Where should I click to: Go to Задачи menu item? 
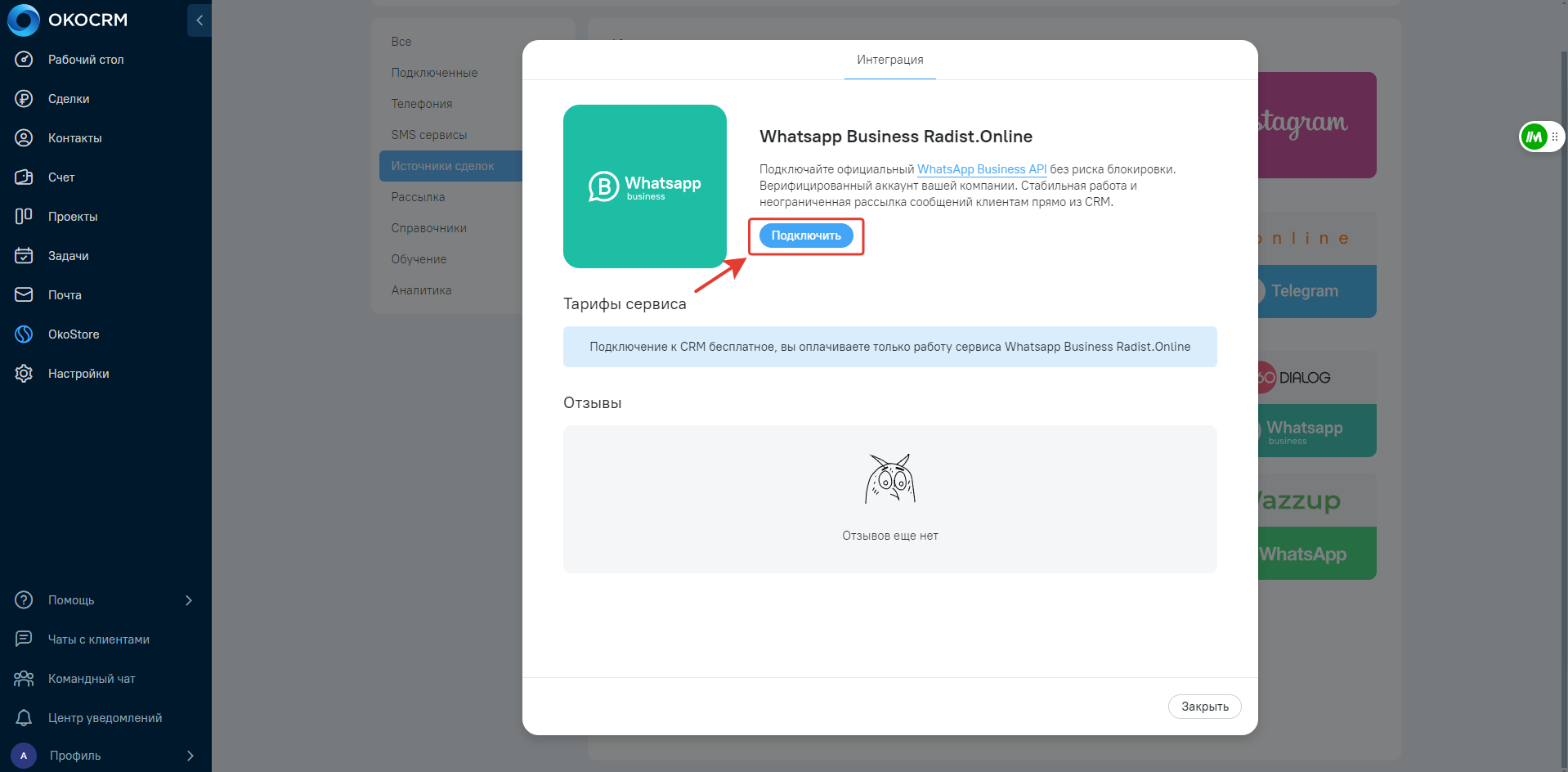coord(69,256)
